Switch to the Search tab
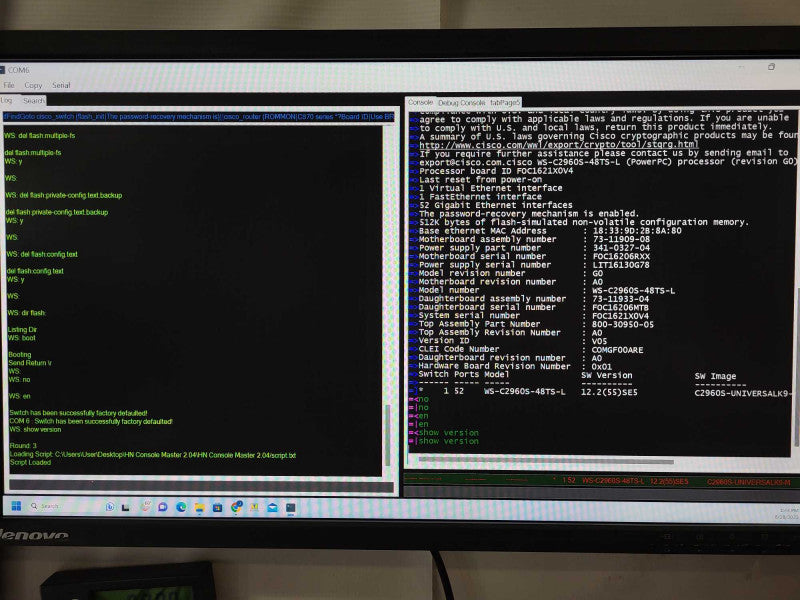The image size is (800, 600). (x=34, y=101)
